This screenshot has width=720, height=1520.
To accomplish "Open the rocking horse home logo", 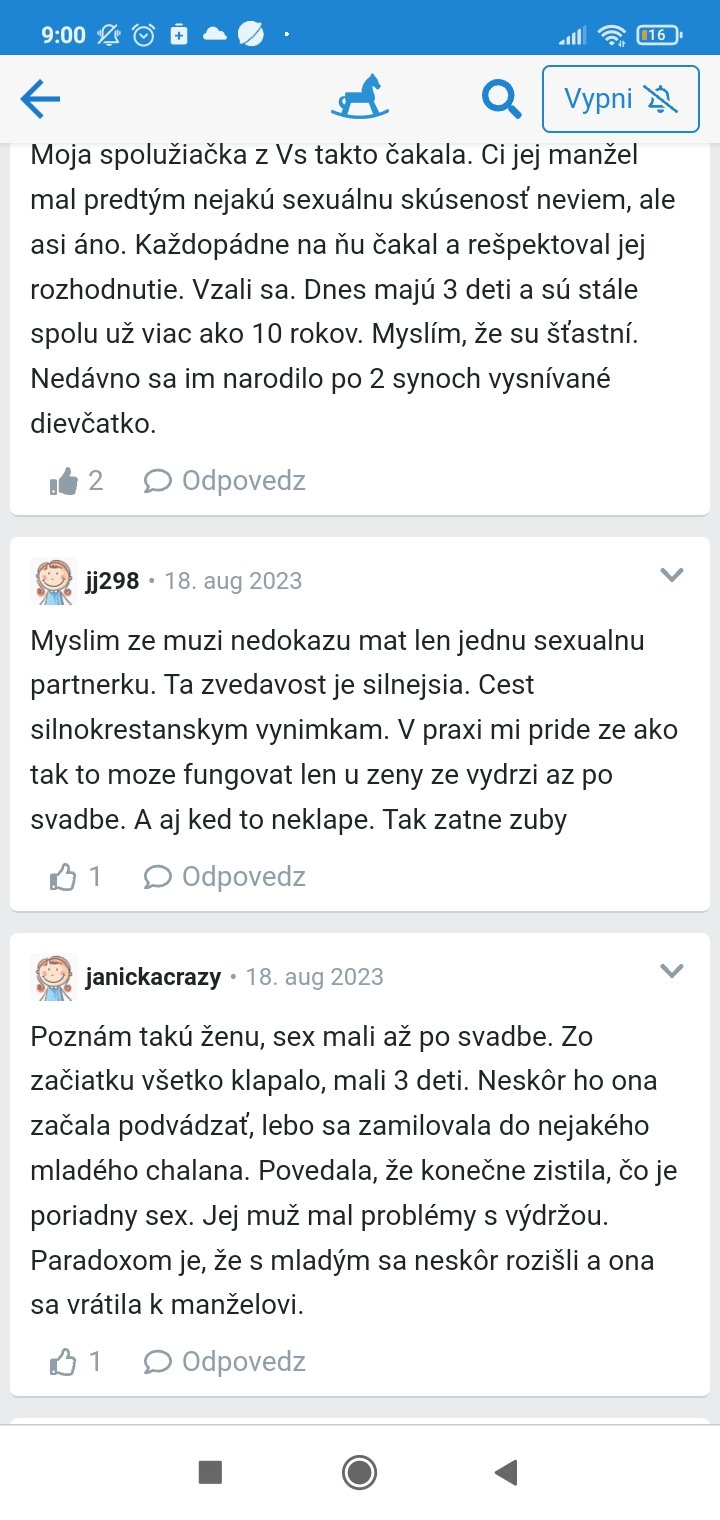I will 360,98.
